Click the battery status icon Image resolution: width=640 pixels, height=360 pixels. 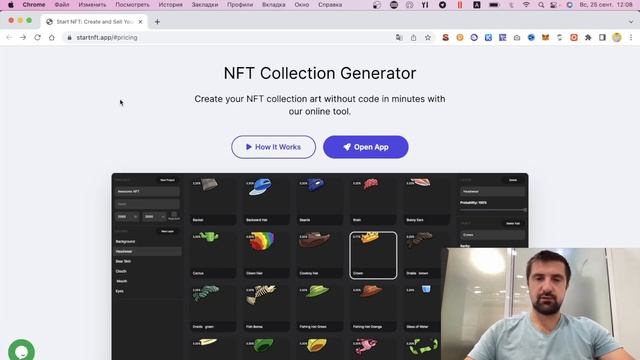click(x=494, y=5)
